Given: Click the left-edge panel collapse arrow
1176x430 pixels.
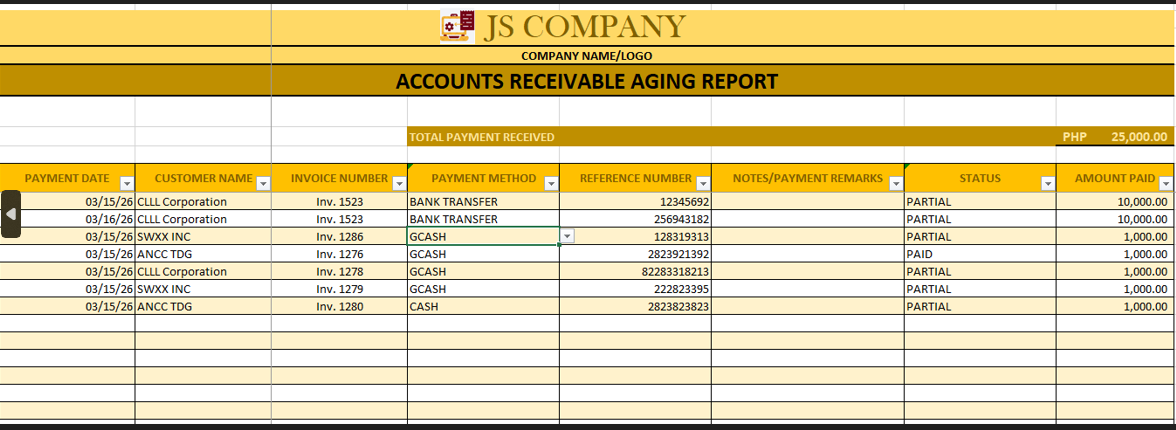Looking at the screenshot, I should 11,214.
